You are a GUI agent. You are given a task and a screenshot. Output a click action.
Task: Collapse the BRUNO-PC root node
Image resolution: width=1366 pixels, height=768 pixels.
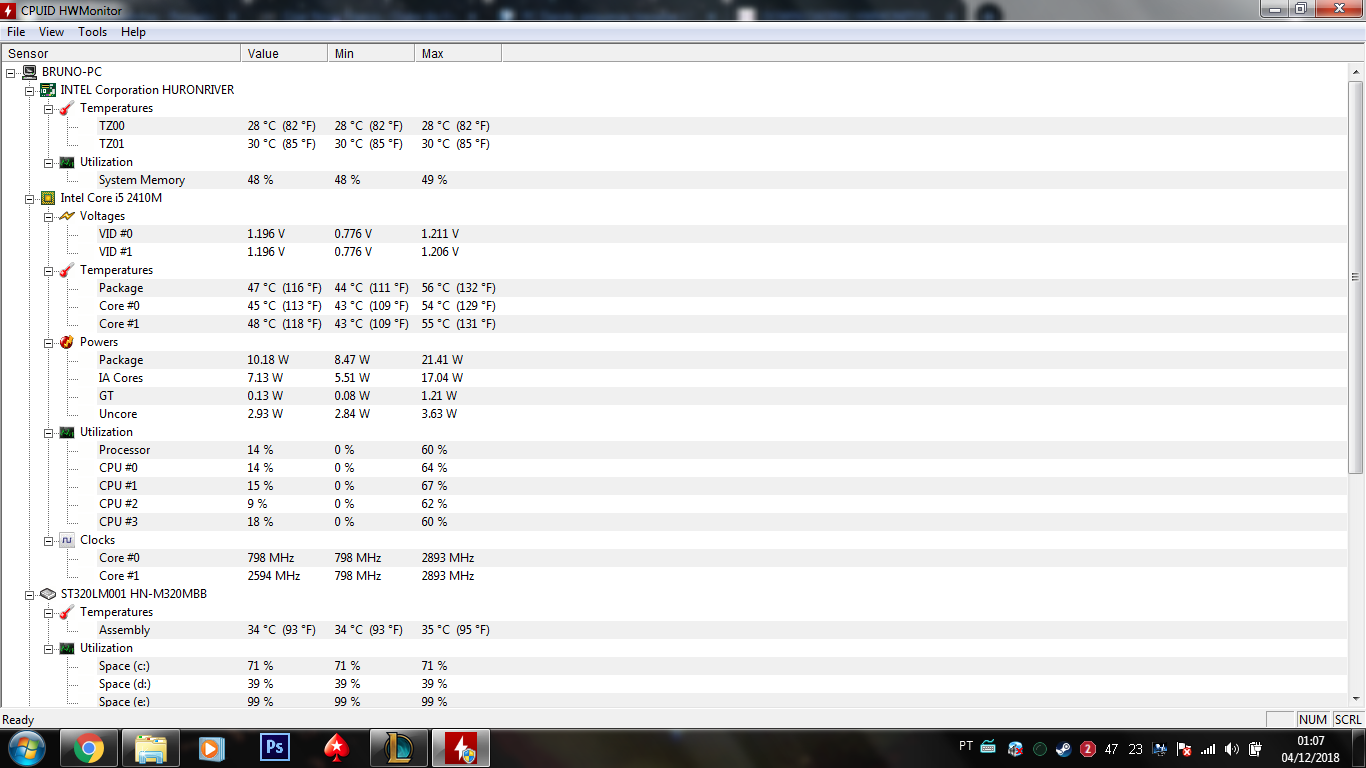pyautogui.click(x=11, y=72)
